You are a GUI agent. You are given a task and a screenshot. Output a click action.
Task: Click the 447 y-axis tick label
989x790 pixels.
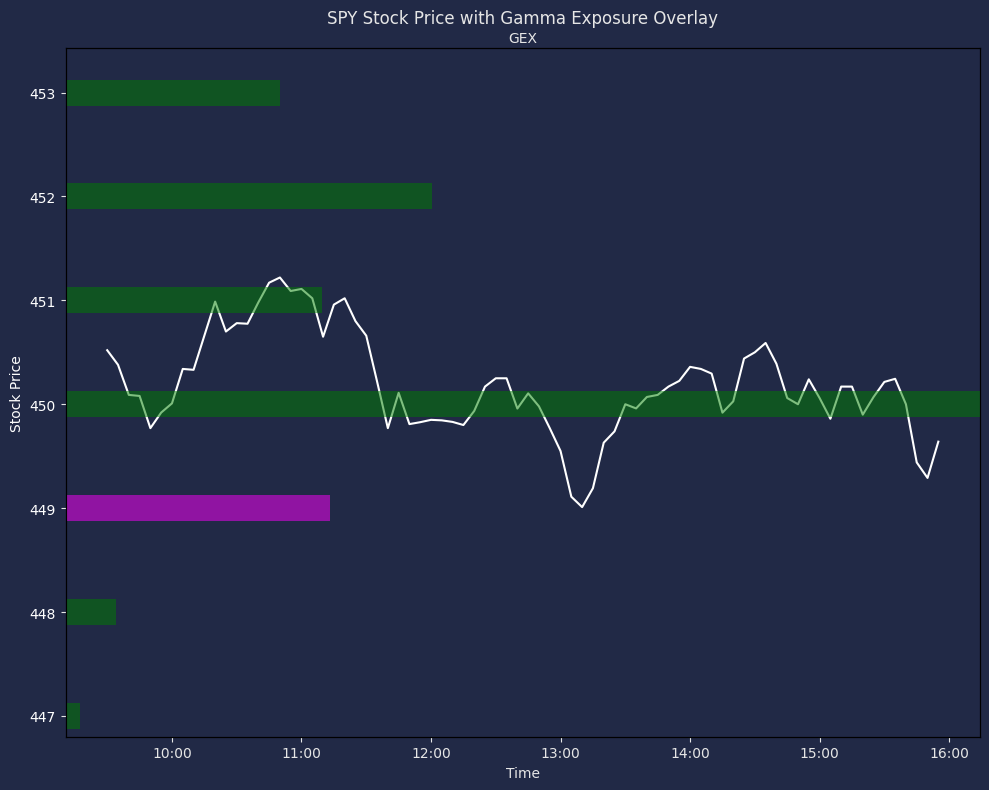42,717
